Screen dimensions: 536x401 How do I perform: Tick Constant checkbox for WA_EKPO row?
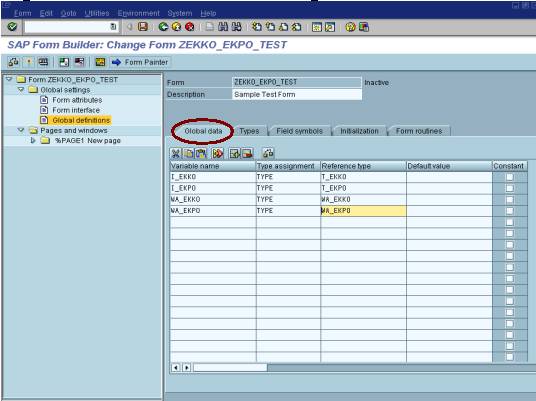[x=510, y=211]
